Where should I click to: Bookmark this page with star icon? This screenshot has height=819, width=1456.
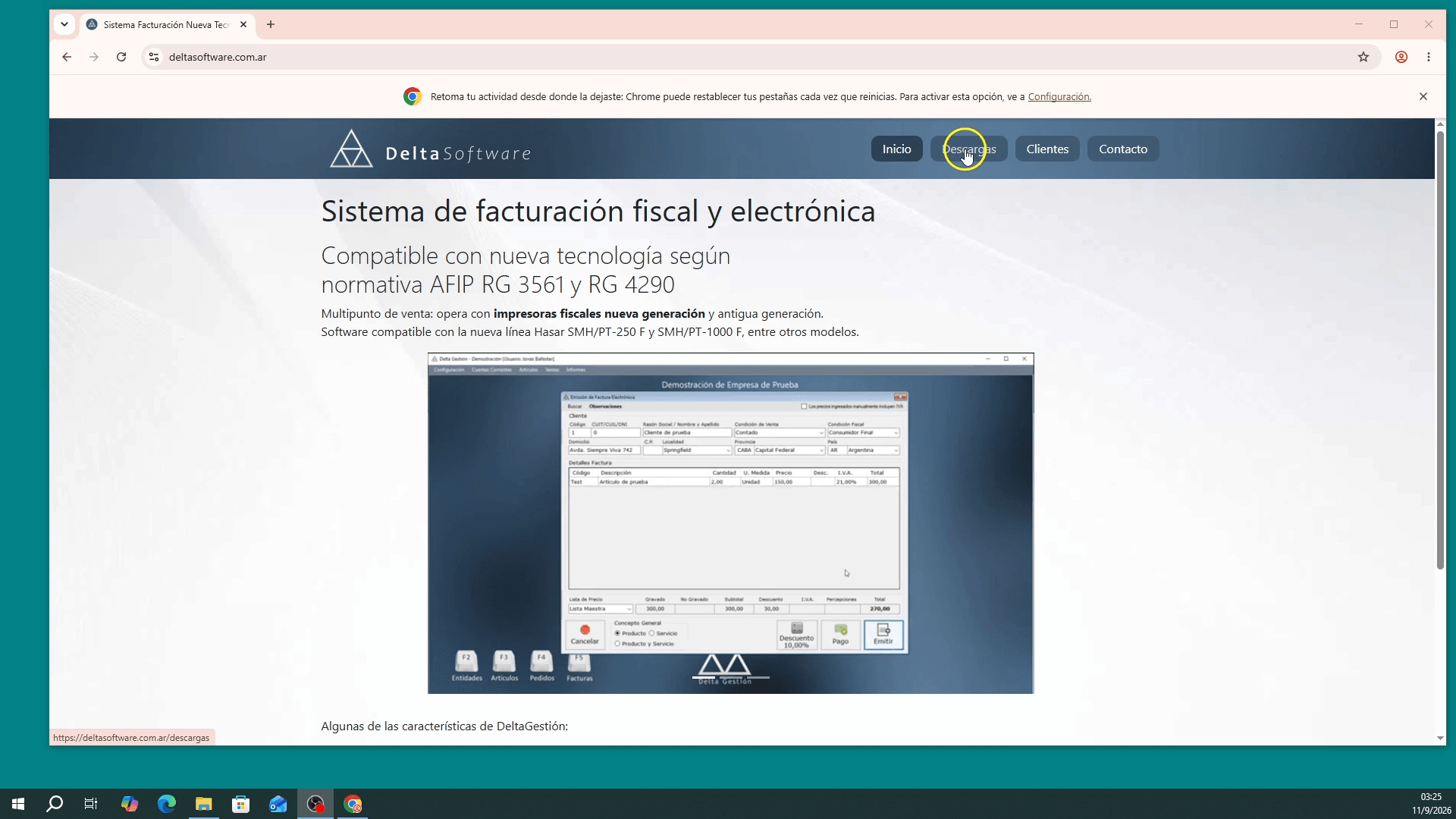(x=1363, y=57)
